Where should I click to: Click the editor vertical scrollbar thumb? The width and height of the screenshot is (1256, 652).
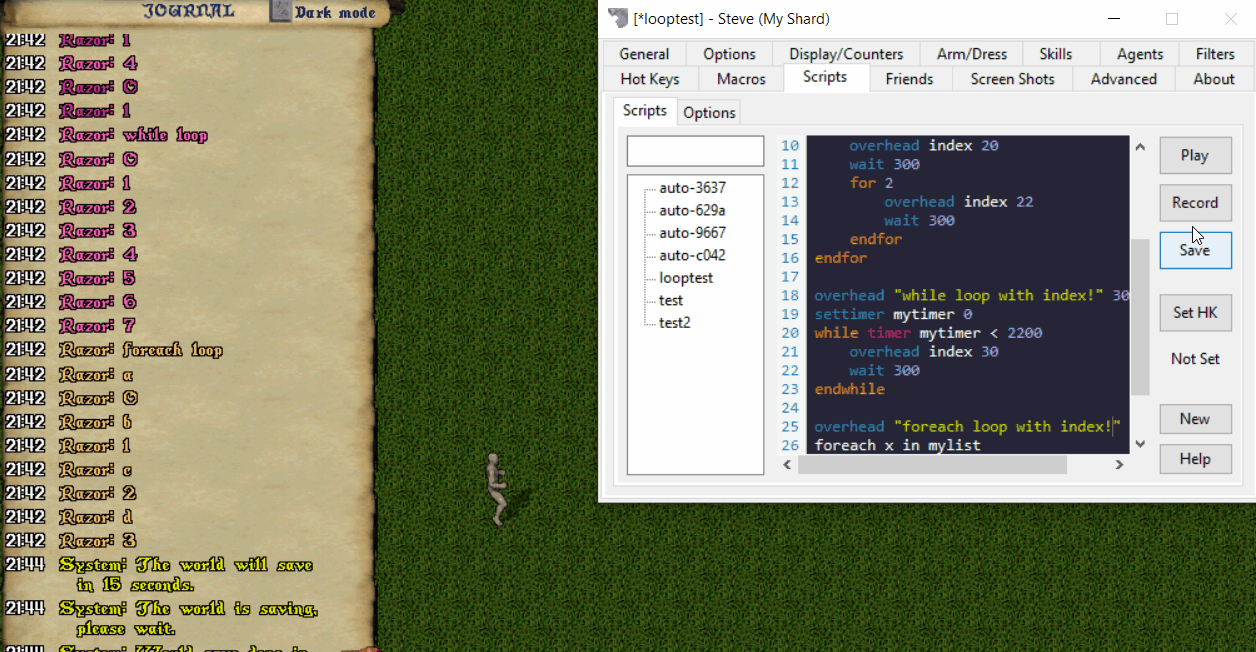click(1140, 317)
